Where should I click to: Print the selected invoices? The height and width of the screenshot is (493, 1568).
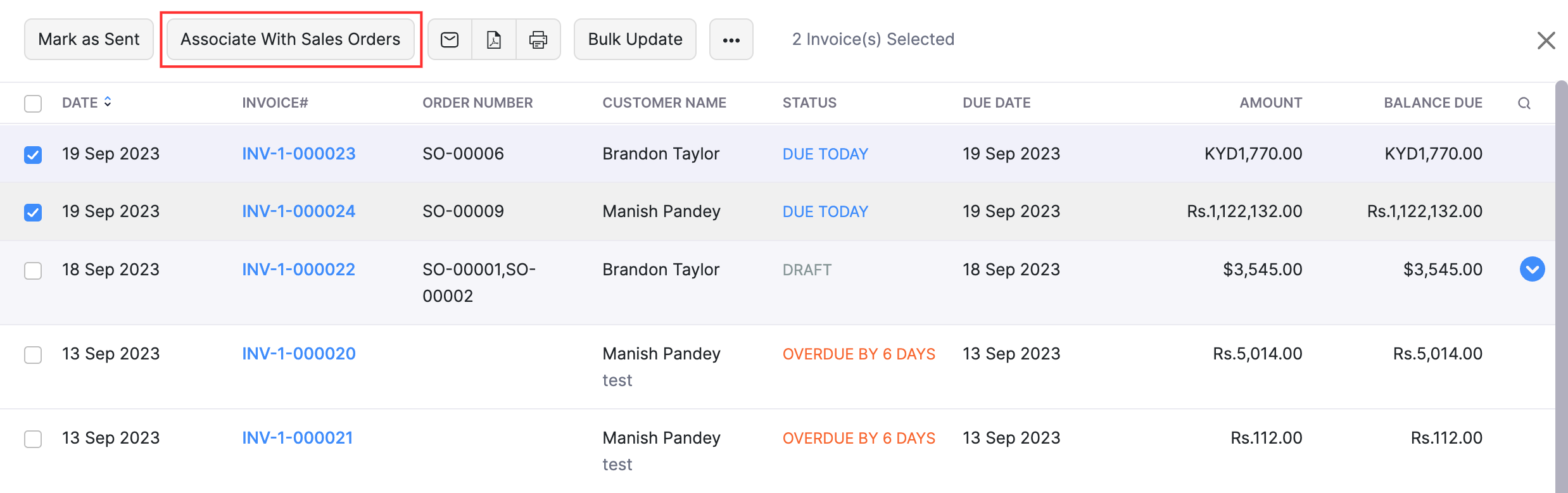(x=538, y=39)
